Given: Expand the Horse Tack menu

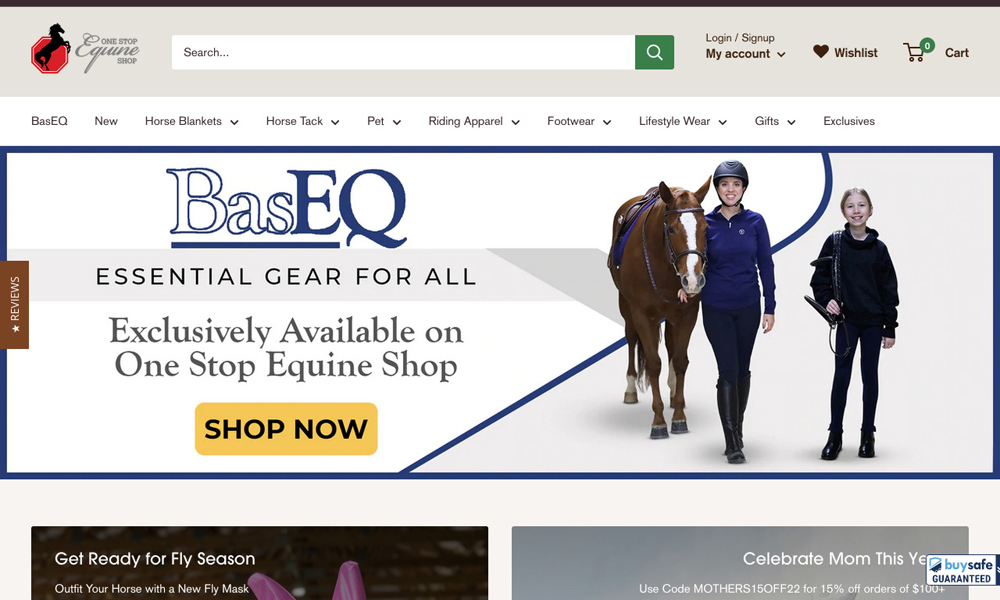Looking at the screenshot, I should [302, 121].
